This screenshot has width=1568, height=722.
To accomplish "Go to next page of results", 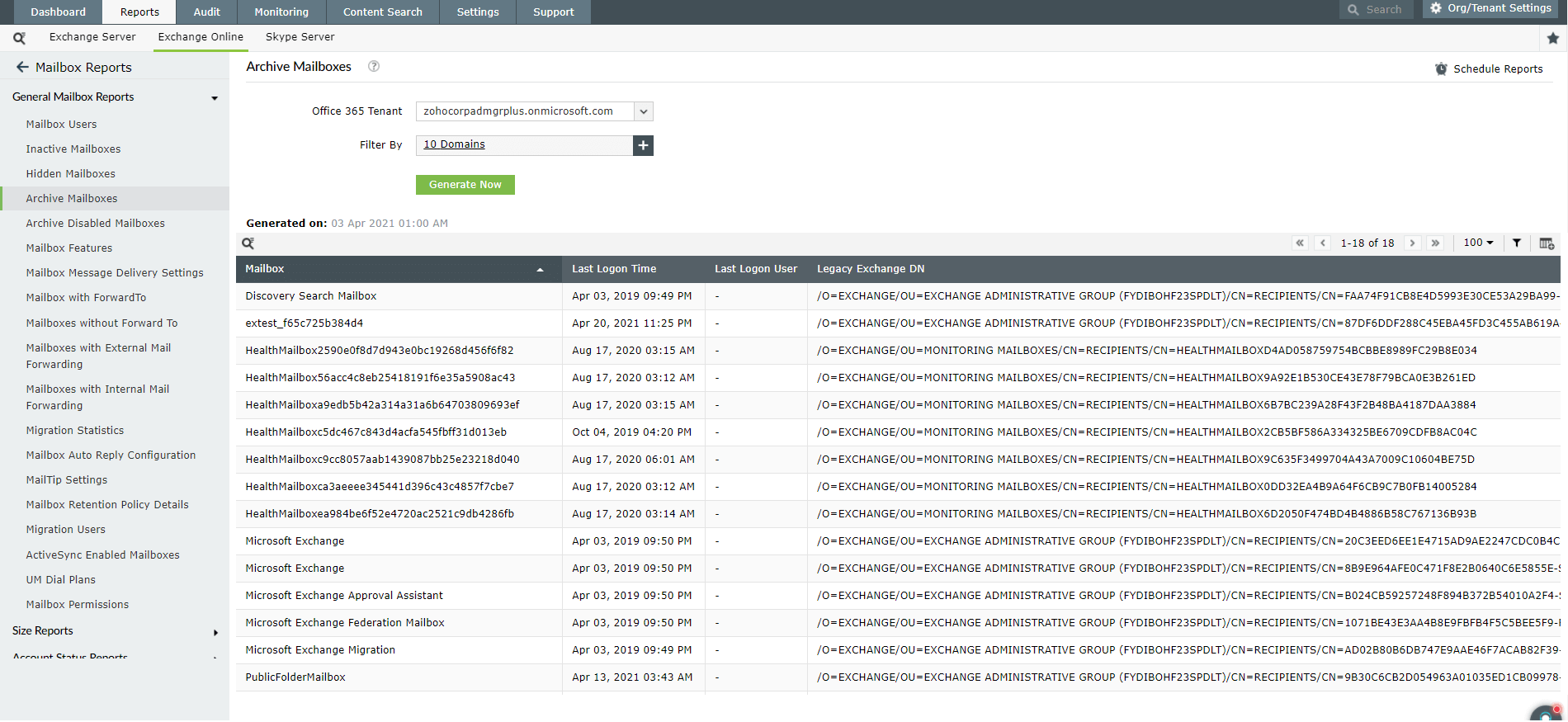I will click(x=1412, y=243).
